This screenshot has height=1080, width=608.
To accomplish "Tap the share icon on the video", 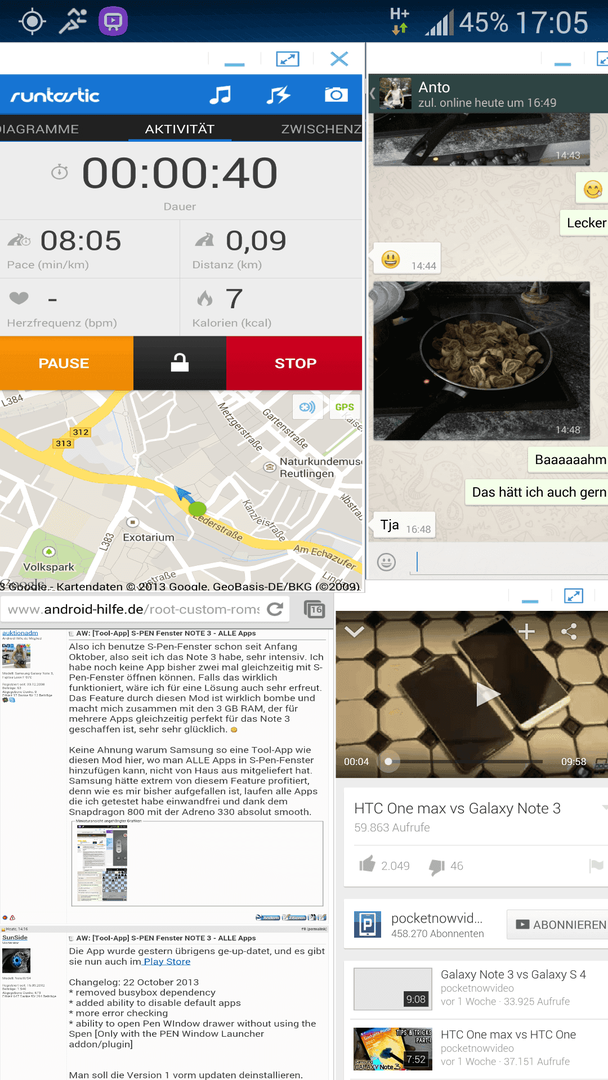I will point(569,632).
